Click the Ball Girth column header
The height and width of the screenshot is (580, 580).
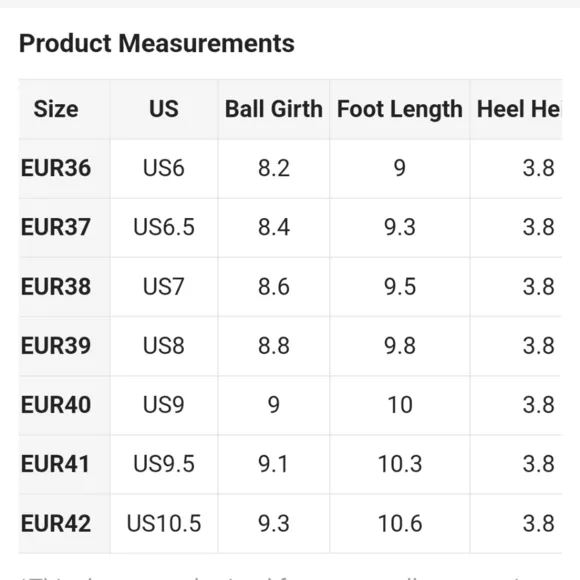tap(274, 109)
